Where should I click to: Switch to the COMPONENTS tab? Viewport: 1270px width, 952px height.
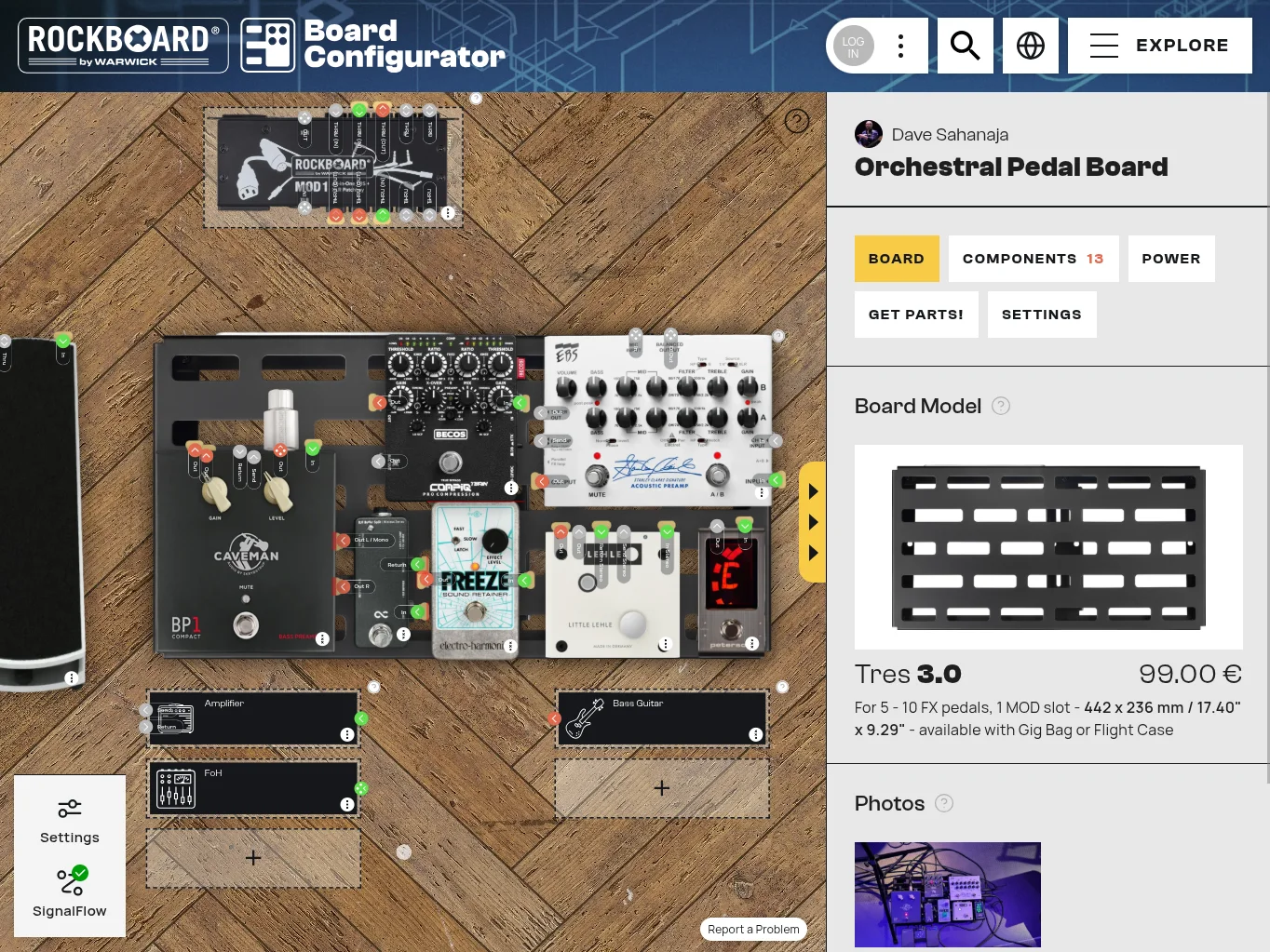pos(1034,259)
